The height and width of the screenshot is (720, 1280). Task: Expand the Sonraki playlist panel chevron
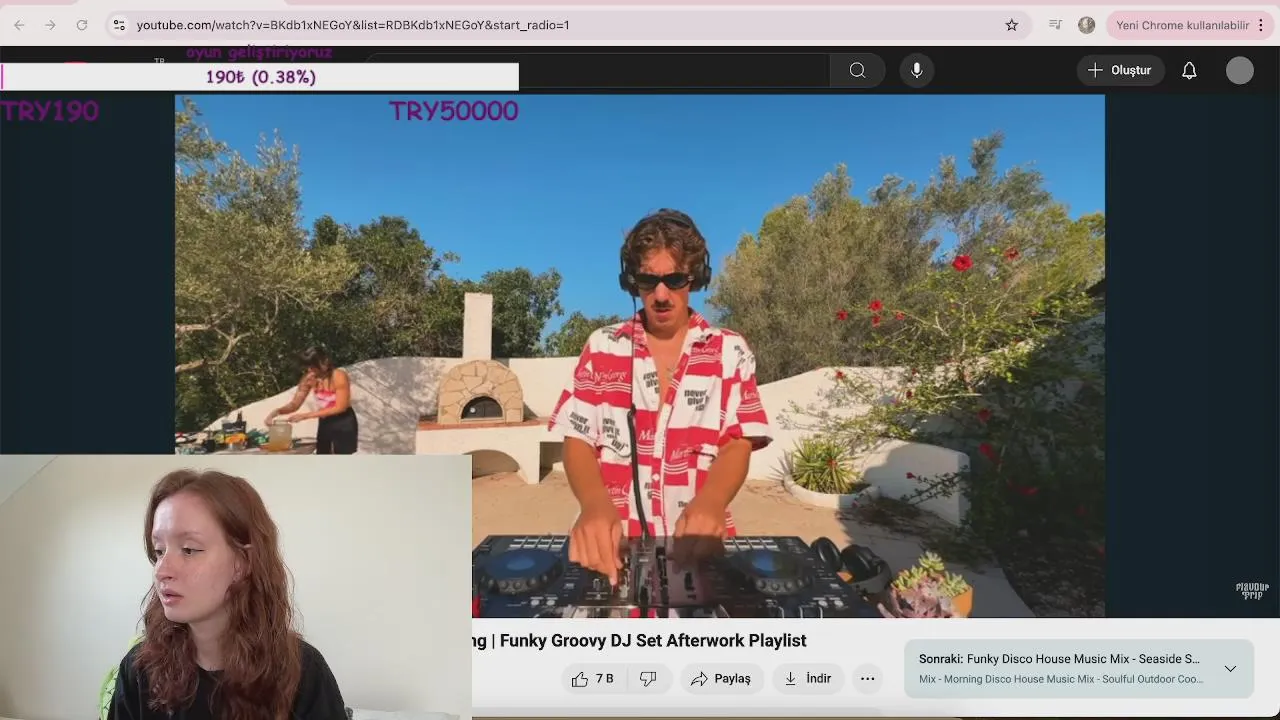pos(1230,668)
